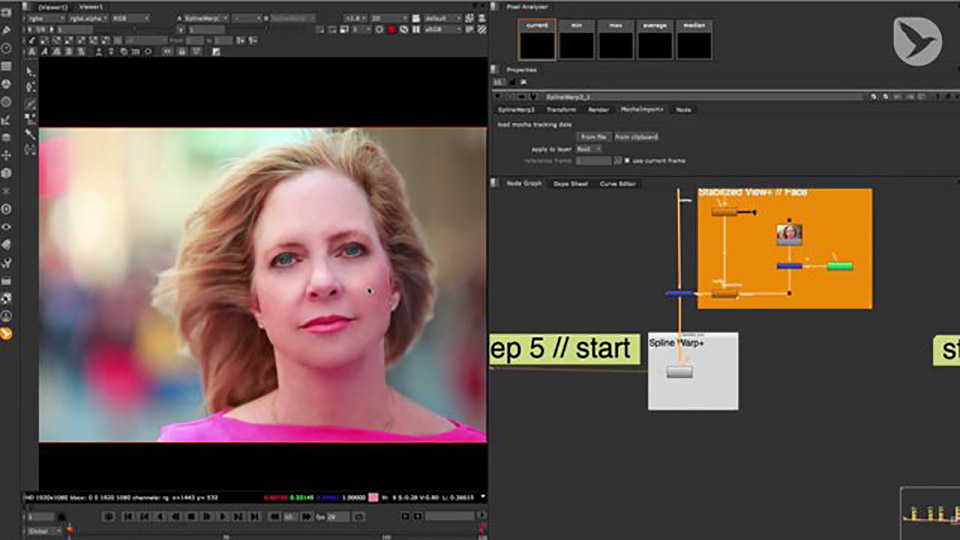Click the Draw nodes pen icon
960x540 pixels.
[6, 29]
